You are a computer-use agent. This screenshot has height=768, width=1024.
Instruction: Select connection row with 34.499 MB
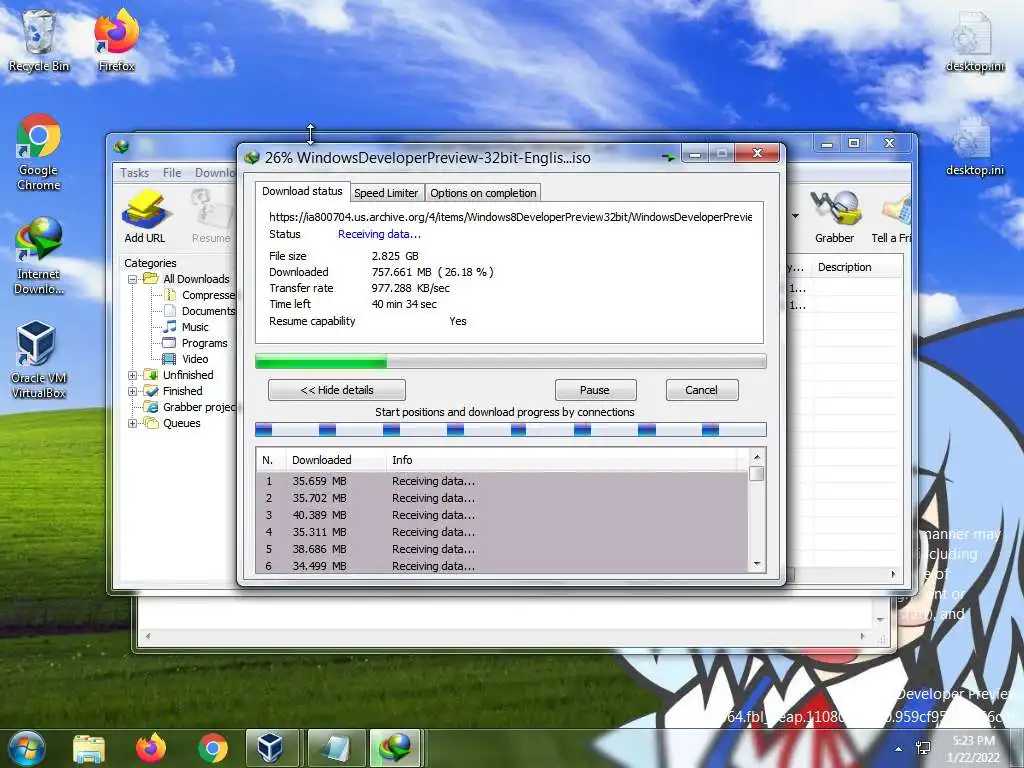point(502,566)
